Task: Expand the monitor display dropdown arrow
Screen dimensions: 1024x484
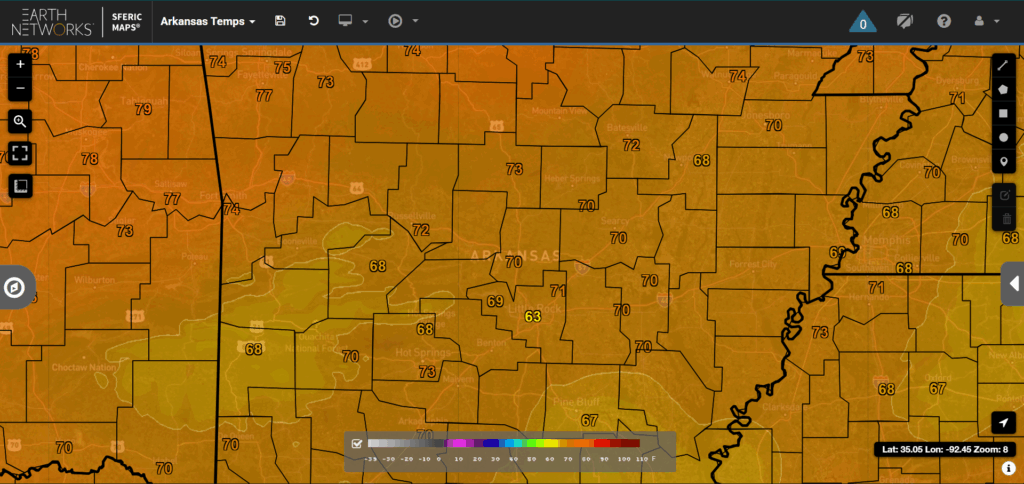Action: pos(366,21)
